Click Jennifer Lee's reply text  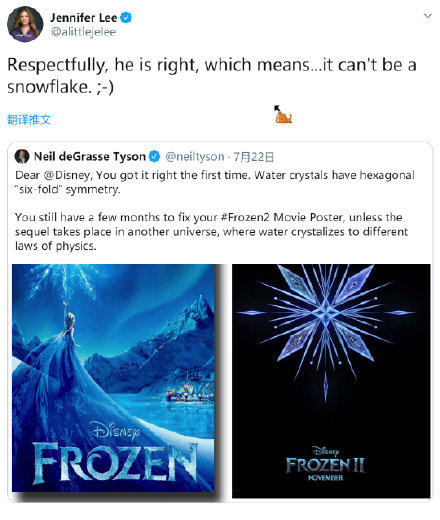pyautogui.click(x=212, y=76)
